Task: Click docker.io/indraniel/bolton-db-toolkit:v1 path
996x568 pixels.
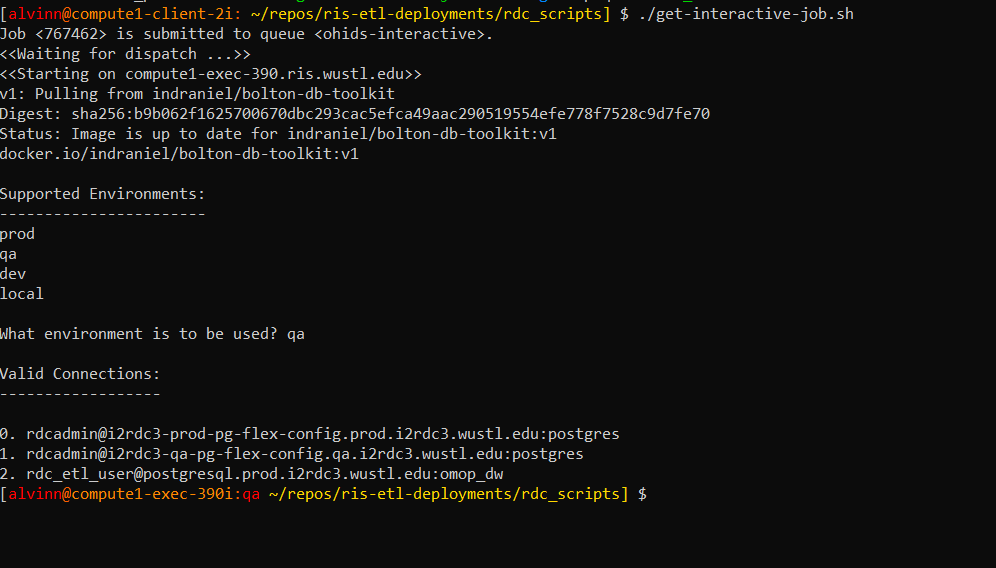Action: [179, 154]
